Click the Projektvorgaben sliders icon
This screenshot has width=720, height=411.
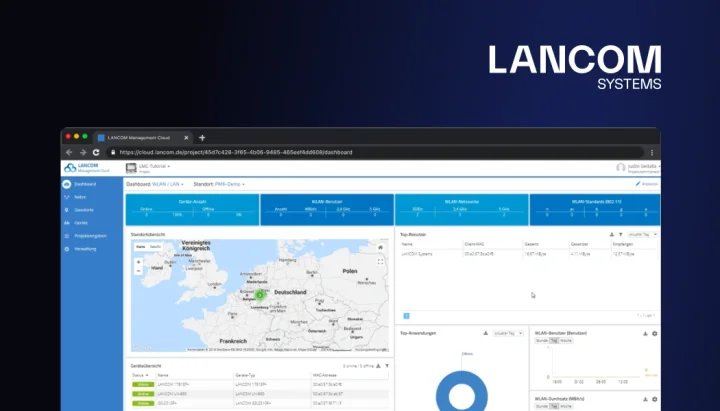(x=67, y=236)
